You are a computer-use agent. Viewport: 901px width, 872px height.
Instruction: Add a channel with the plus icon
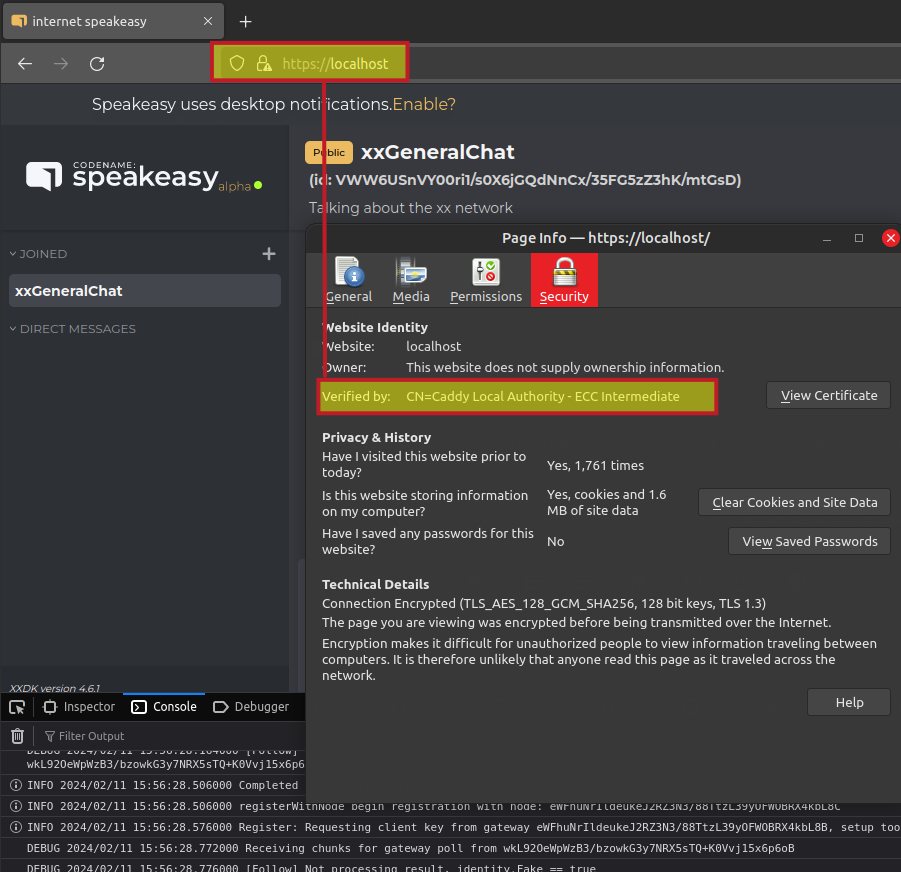pyautogui.click(x=269, y=254)
